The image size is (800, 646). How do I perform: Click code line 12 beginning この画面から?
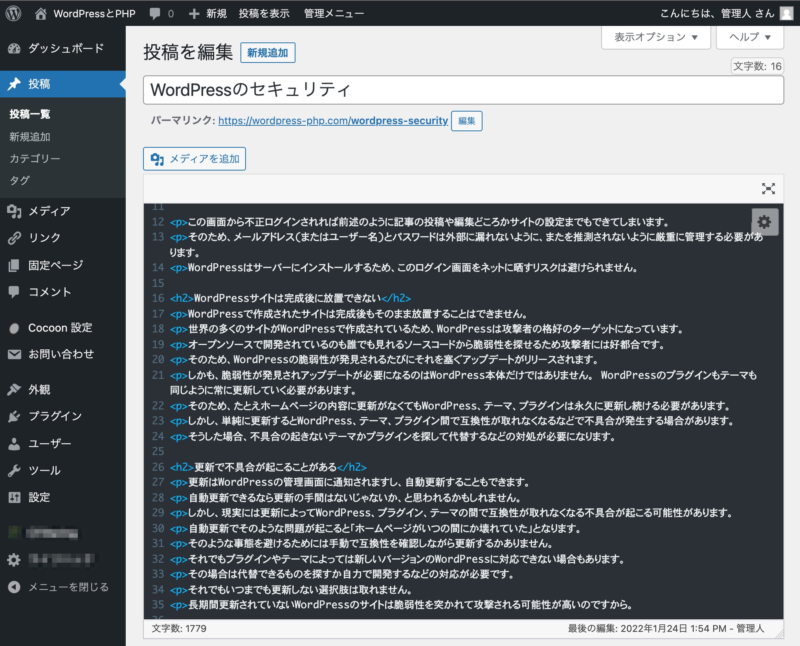[x=419, y=222]
